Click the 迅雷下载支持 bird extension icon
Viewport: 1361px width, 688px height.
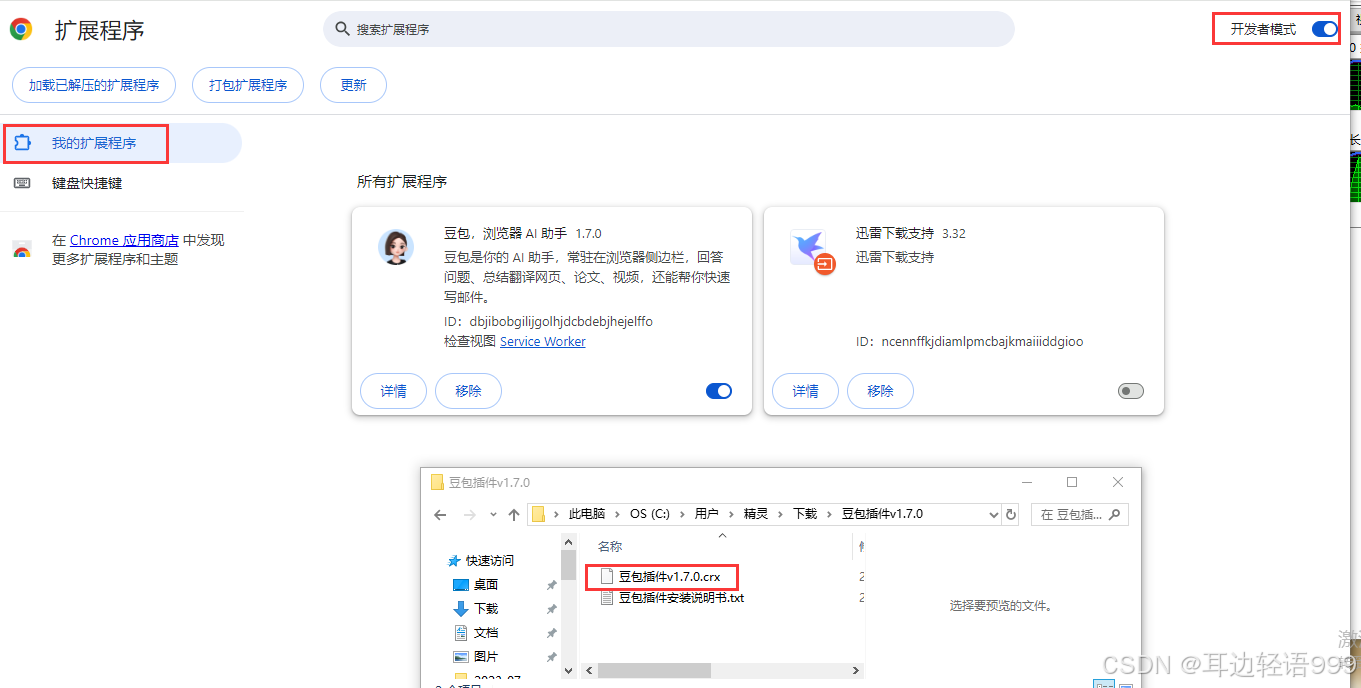tap(811, 251)
